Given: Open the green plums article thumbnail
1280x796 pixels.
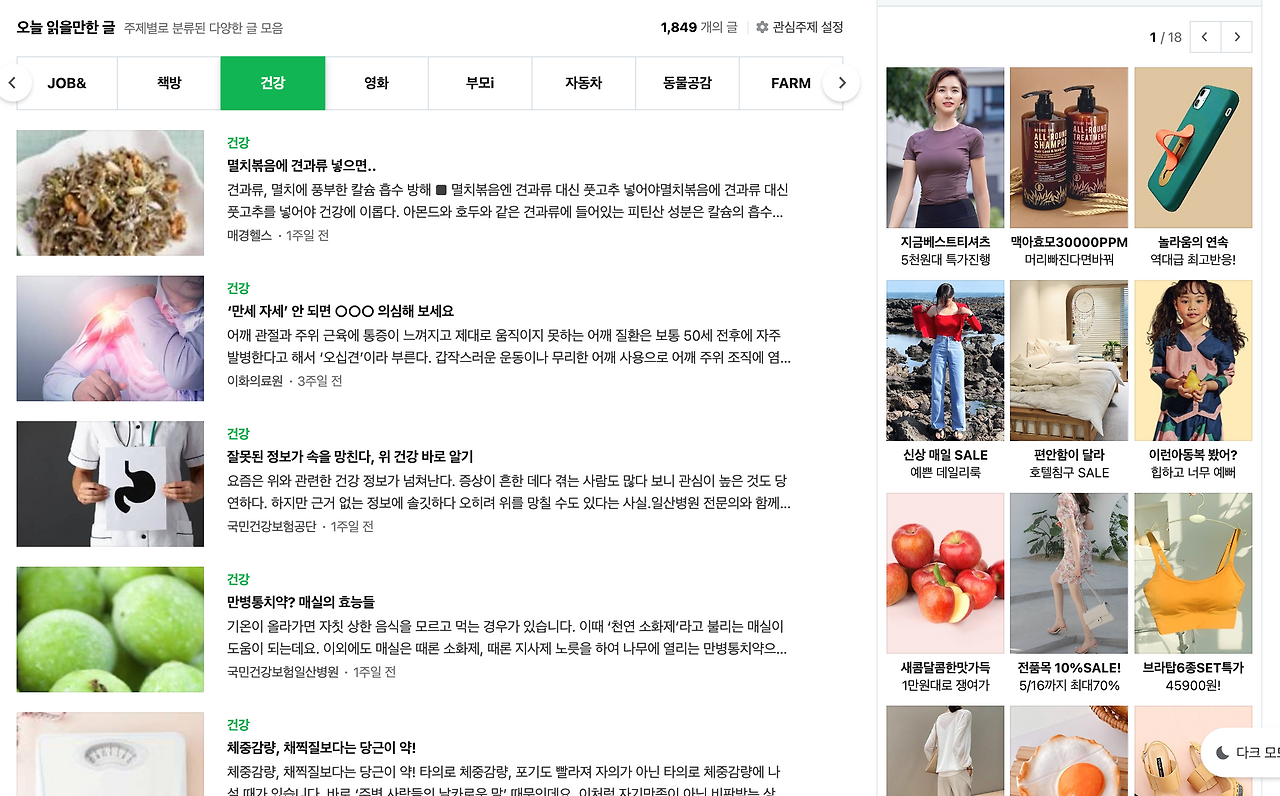Looking at the screenshot, I should click(x=110, y=630).
